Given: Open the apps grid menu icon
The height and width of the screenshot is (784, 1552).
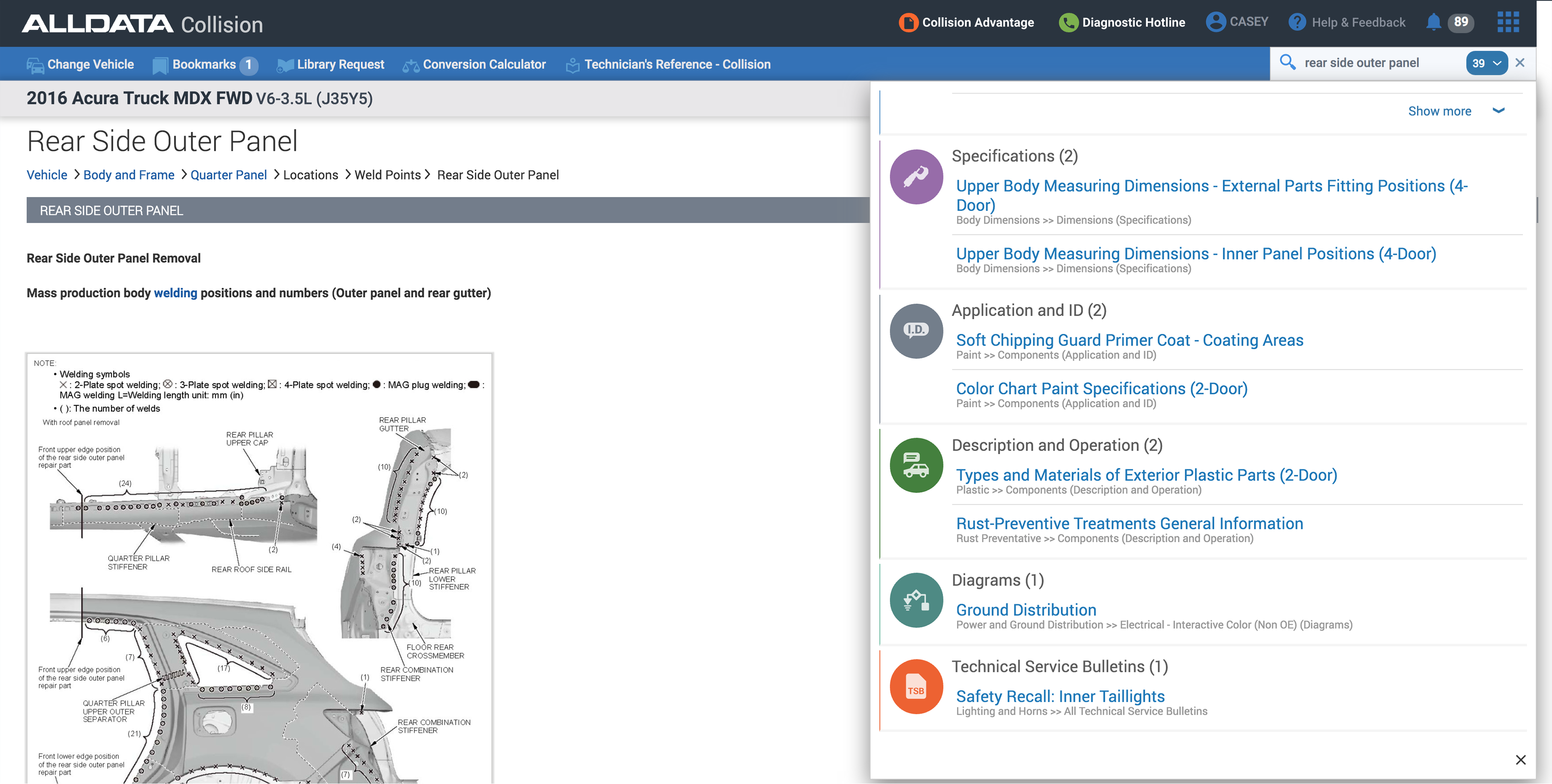Looking at the screenshot, I should click(x=1508, y=22).
